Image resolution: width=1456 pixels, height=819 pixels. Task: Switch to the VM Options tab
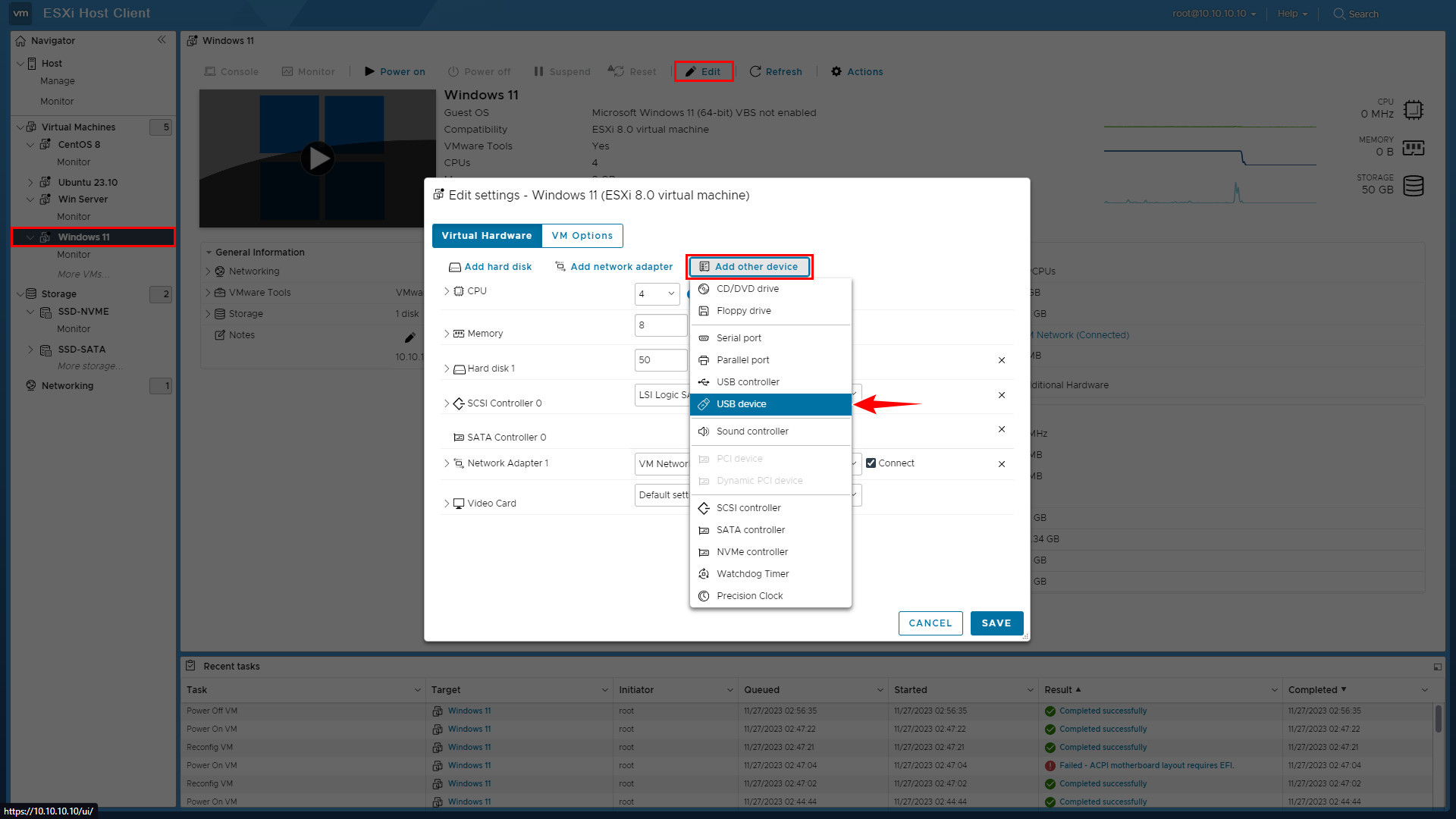(582, 236)
